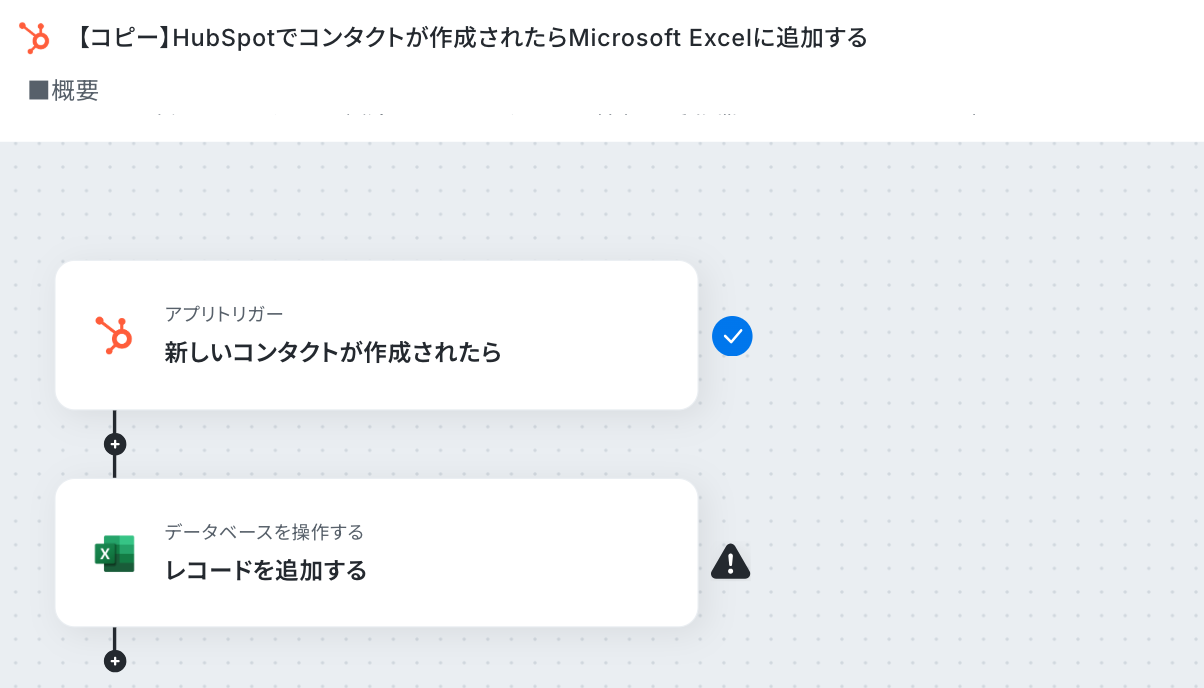Click the HubSpot icon in the trigger card
Screen dimensions: 1204x688
pyautogui.click(x=114, y=335)
